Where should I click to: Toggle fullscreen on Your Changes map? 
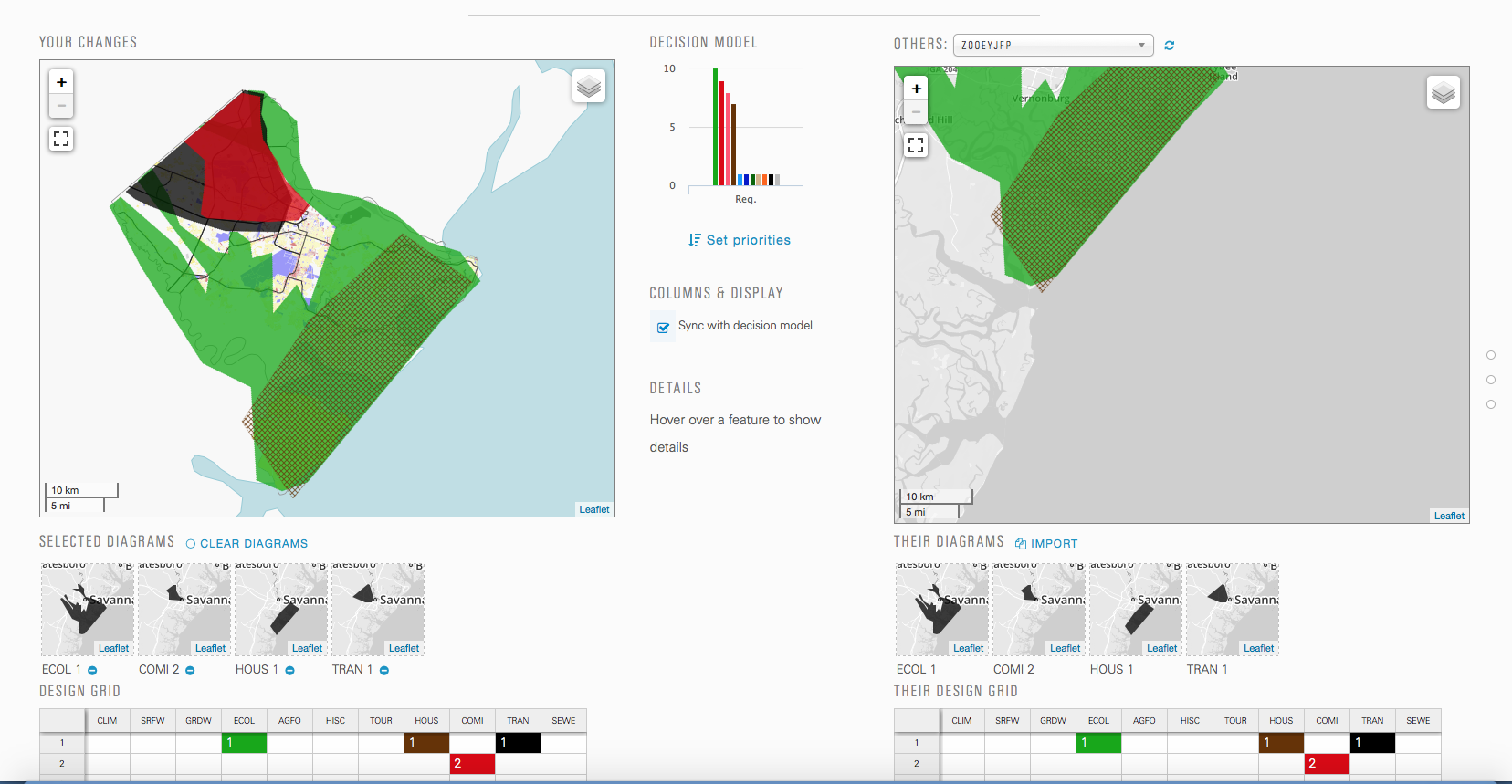tap(61, 139)
